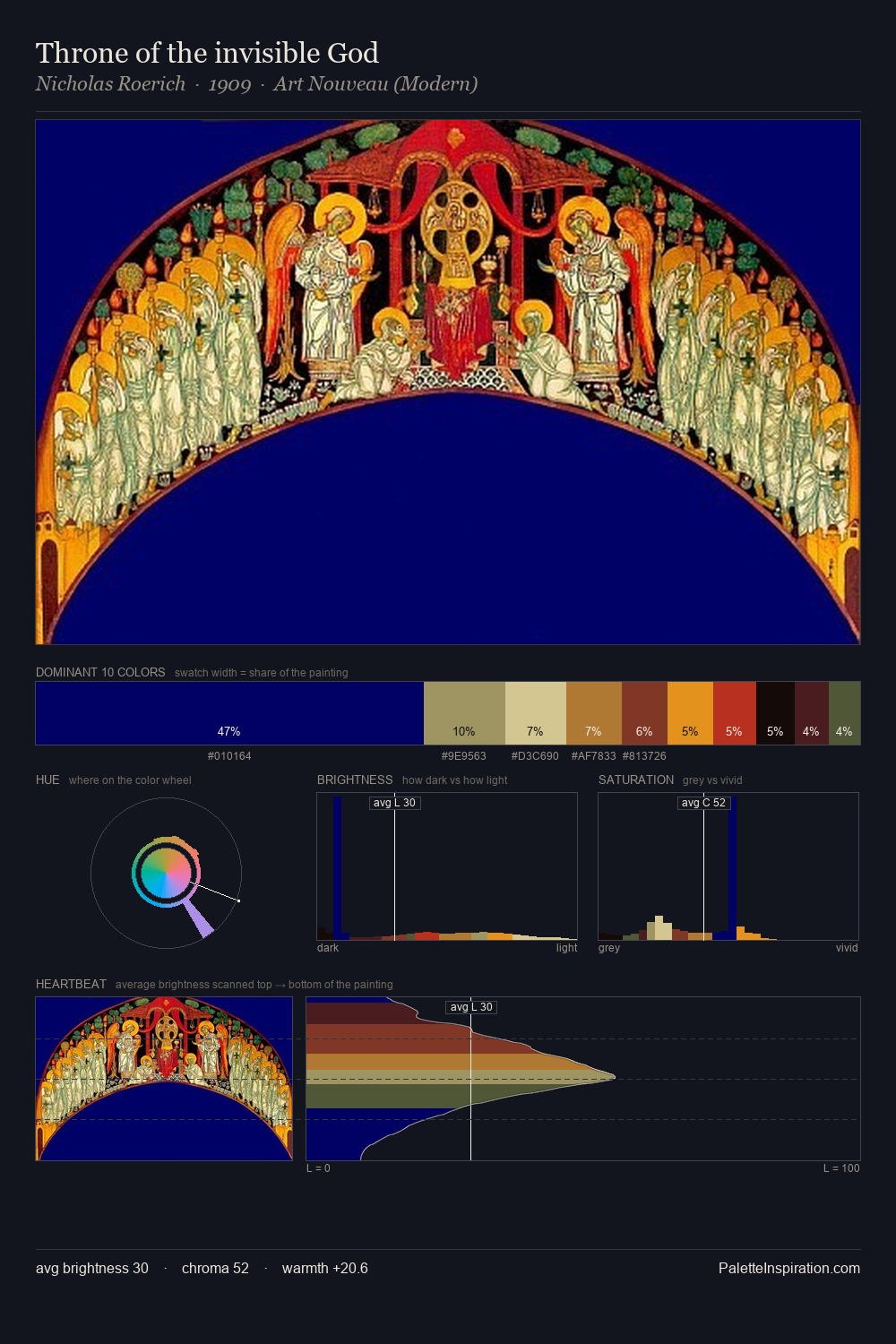Screen dimensions: 896x1344
Task: Click the 'dark' axis label
Action: [x=328, y=948]
